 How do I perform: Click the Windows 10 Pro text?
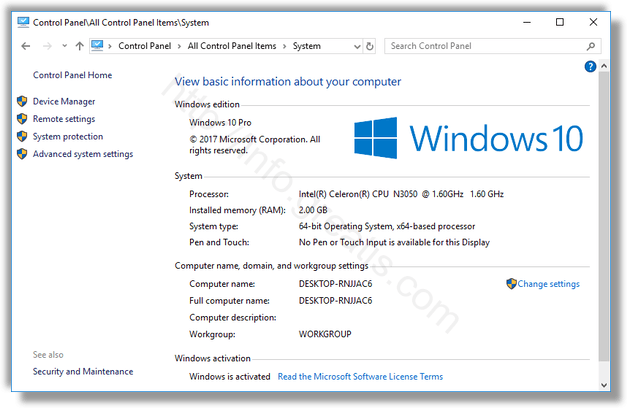pos(220,123)
